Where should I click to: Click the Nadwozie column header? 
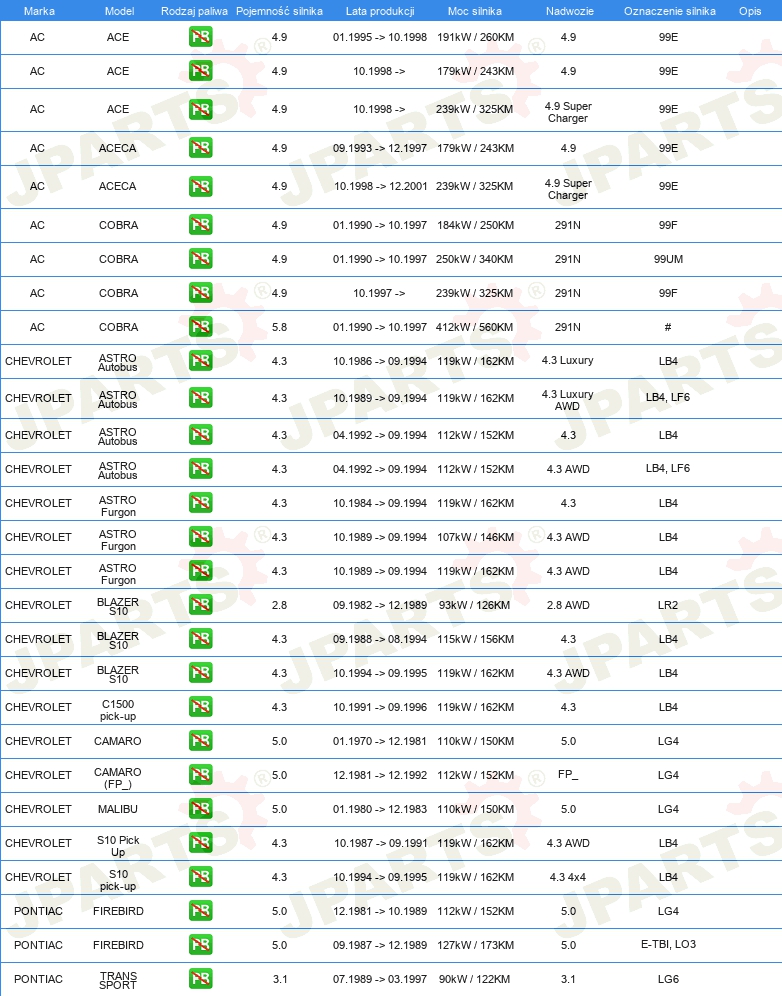coord(570,11)
